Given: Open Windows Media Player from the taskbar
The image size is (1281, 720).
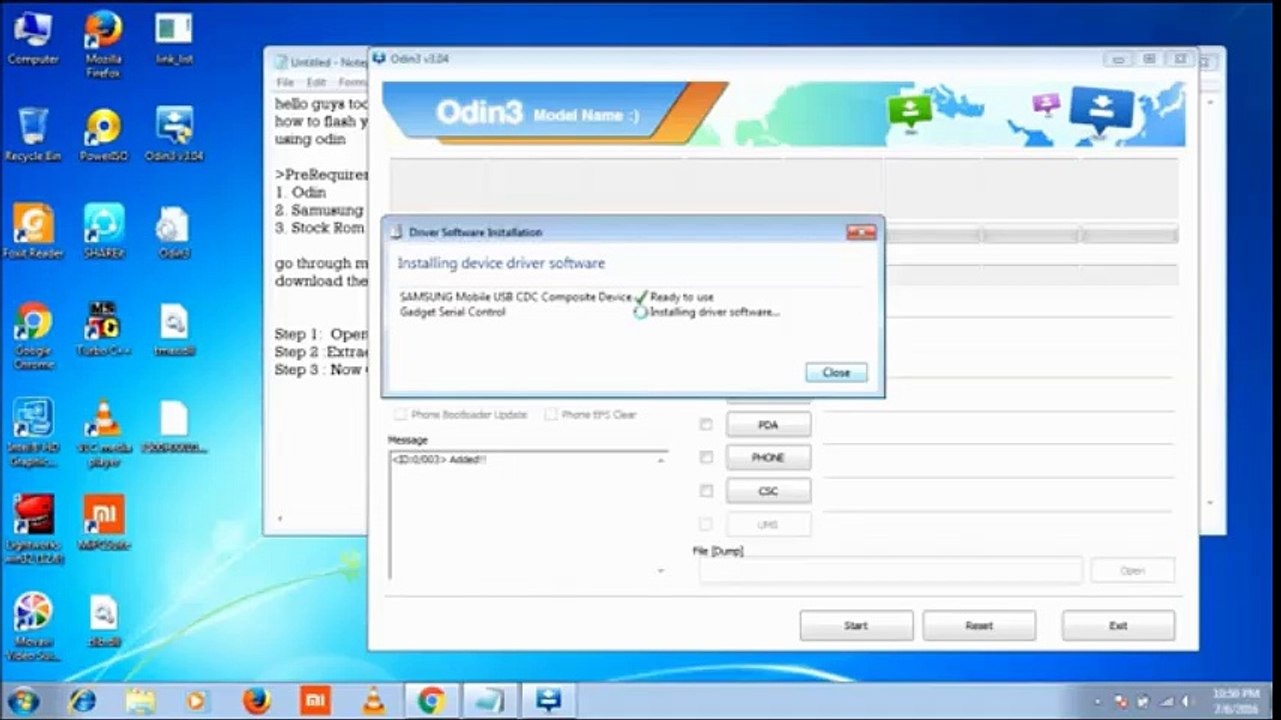Looking at the screenshot, I should pyautogui.click(x=197, y=701).
